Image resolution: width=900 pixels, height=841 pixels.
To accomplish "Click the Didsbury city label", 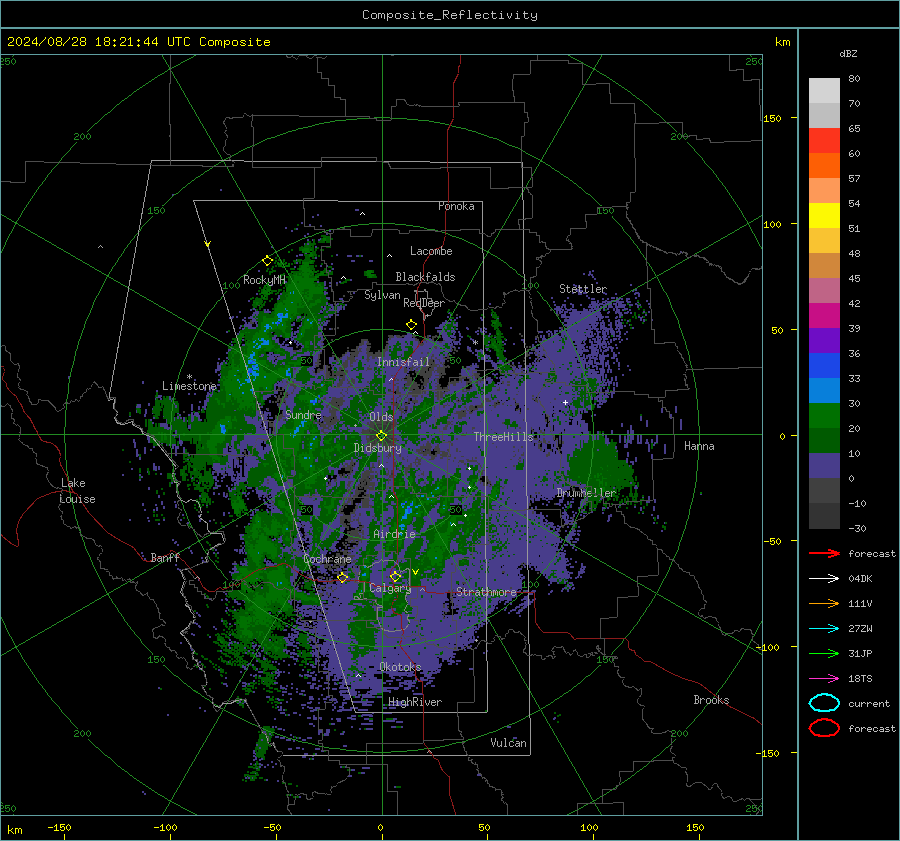I will point(378,448).
